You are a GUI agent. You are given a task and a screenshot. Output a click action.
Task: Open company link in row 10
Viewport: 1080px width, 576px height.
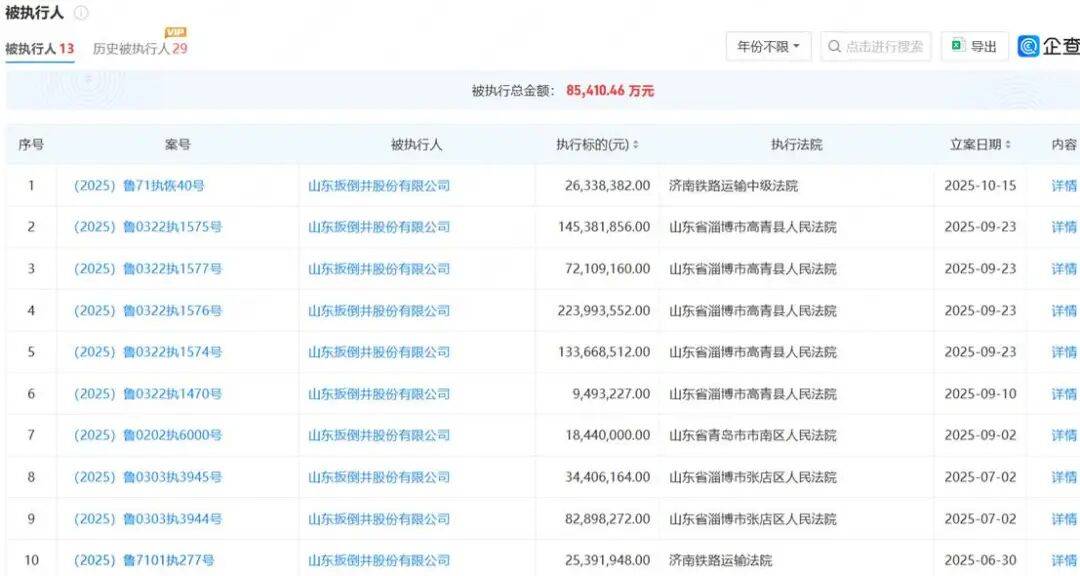379,560
